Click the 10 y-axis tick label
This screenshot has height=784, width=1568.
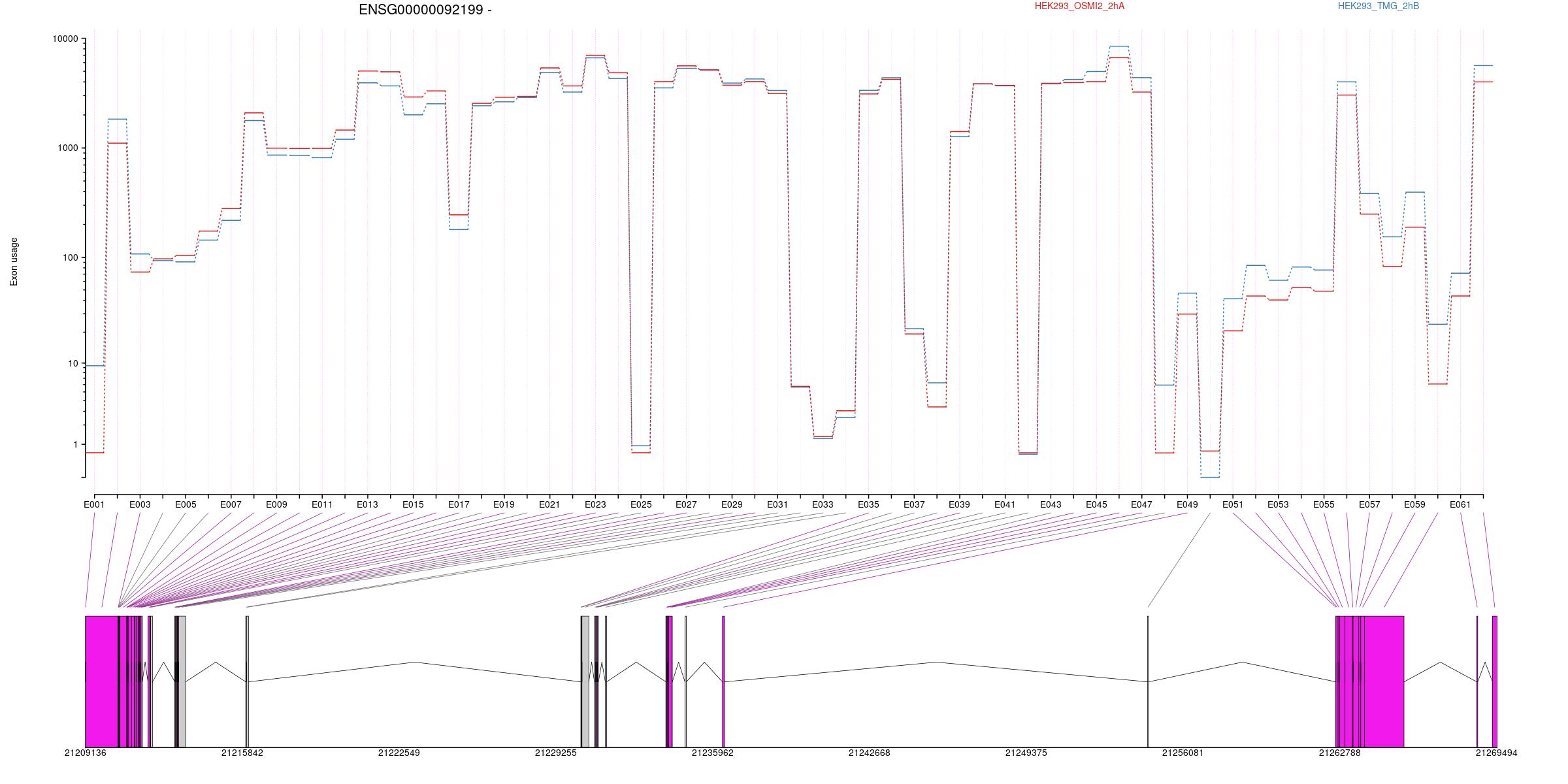click(73, 363)
